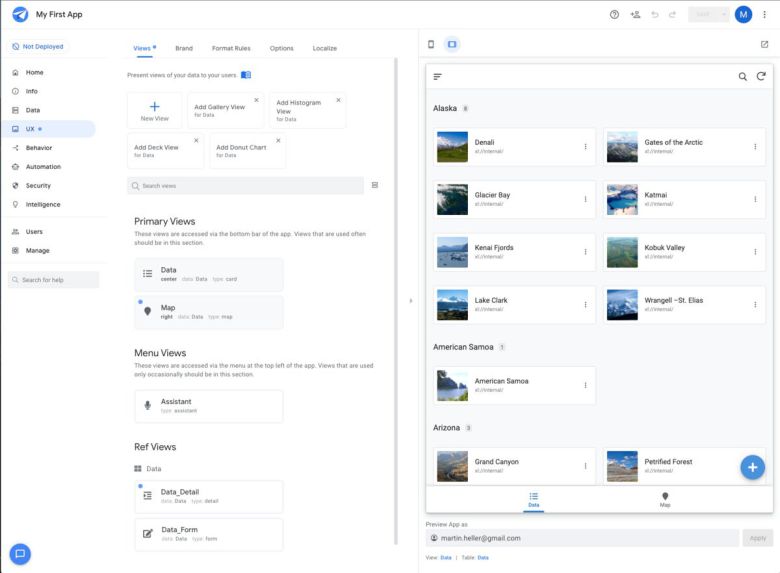The width and height of the screenshot is (780, 573).
Task: Click the refresh icon in app preview
Action: click(761, 76)
